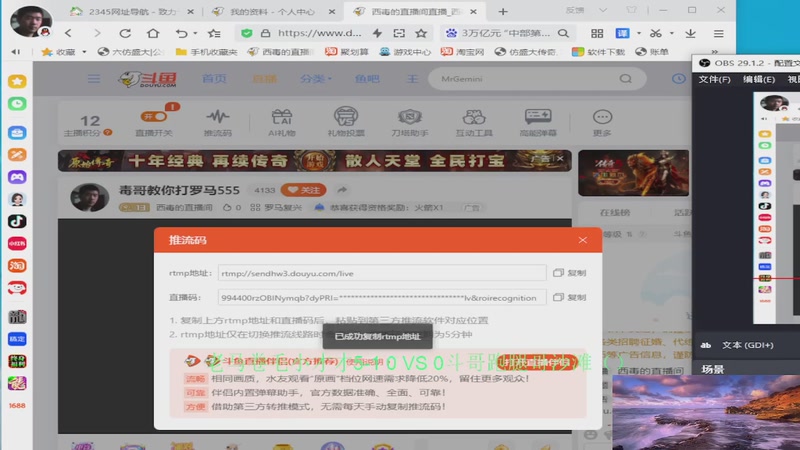Screen dimensions: 800x450
Task: Open the browser hamburger main menu
Action: pyautogui.click(x=718, y=33)
